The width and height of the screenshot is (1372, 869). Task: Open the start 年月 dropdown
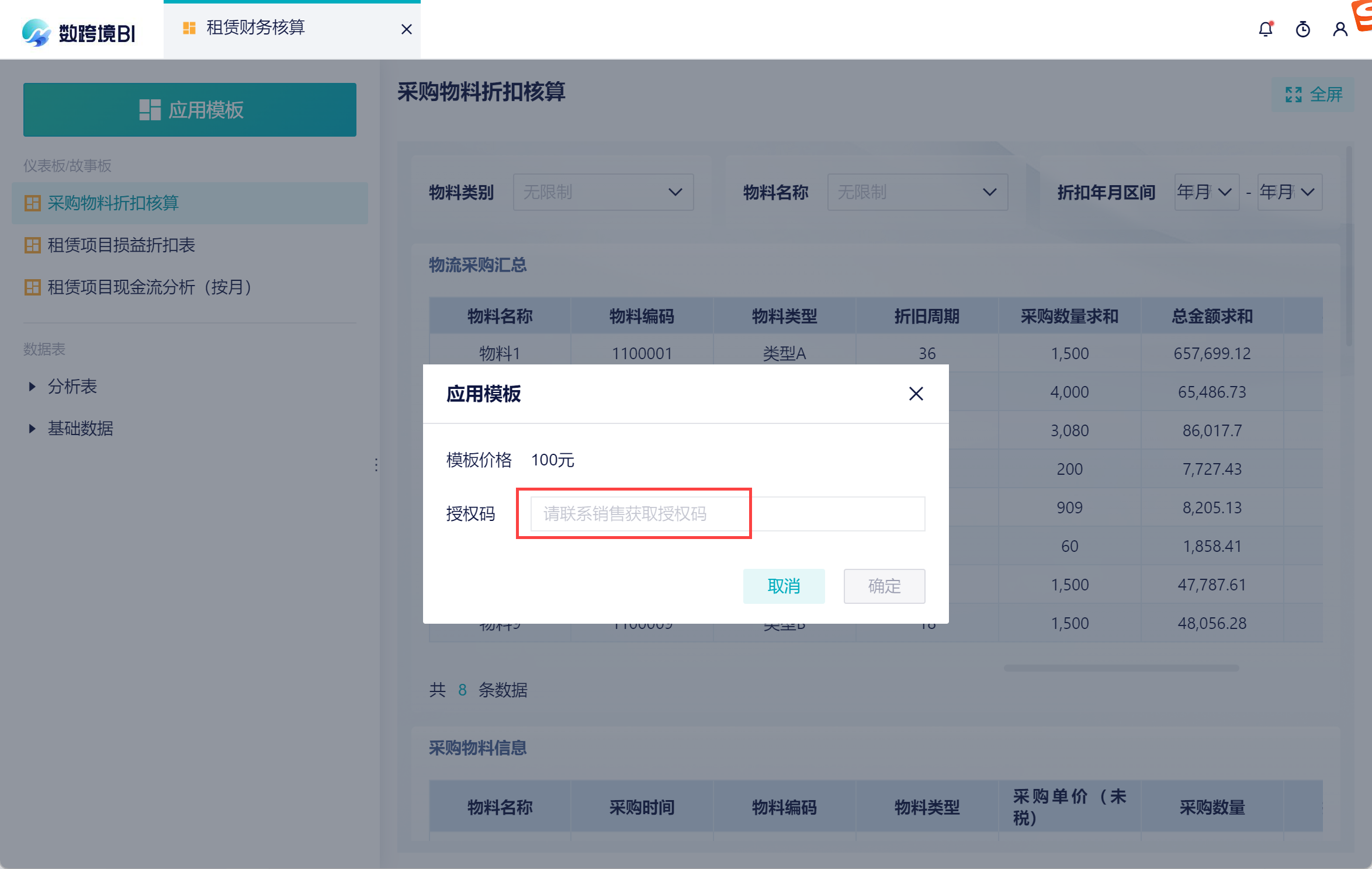coord(1206,192)
